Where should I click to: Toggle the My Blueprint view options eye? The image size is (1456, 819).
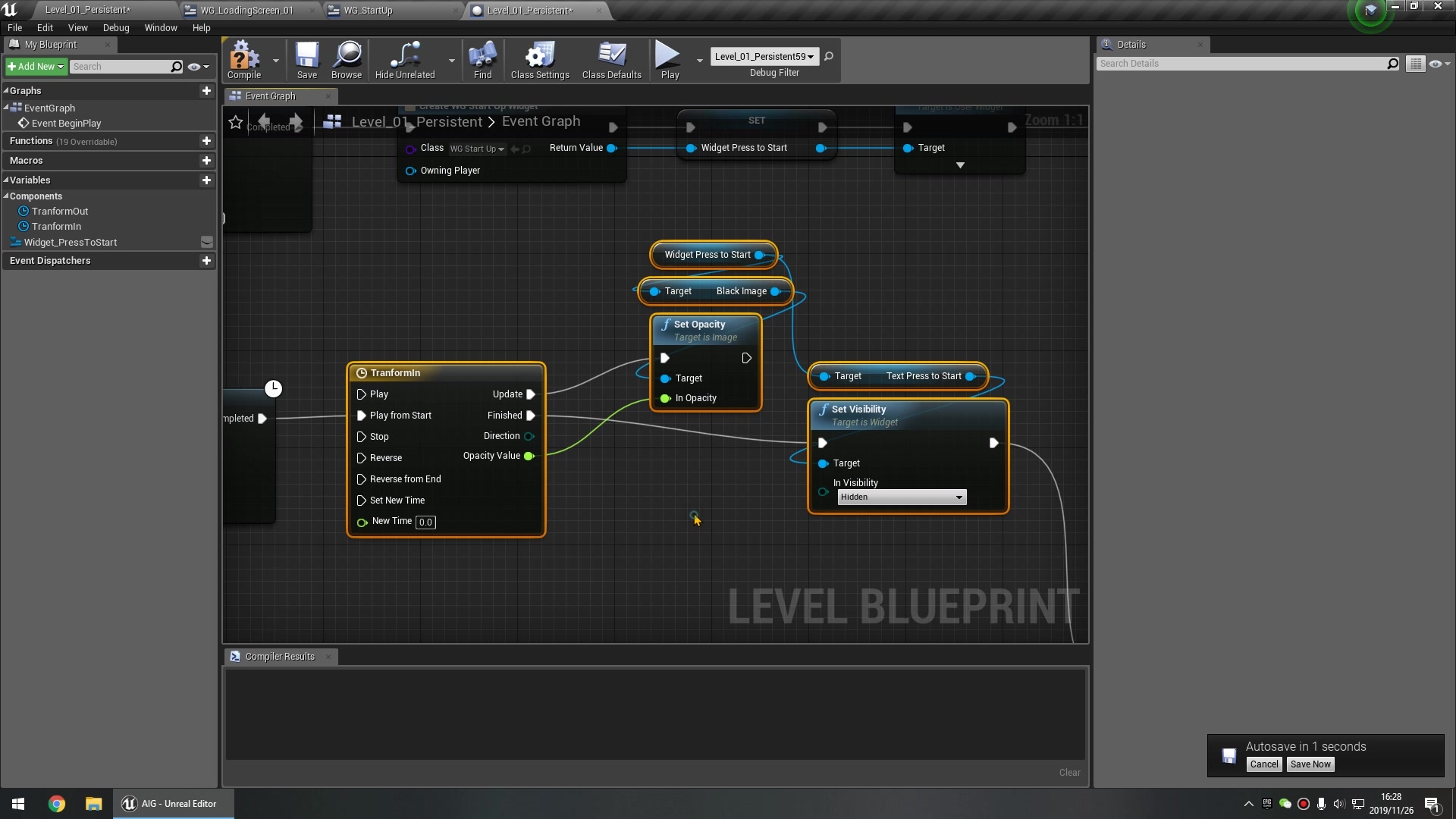coord(195,67)
